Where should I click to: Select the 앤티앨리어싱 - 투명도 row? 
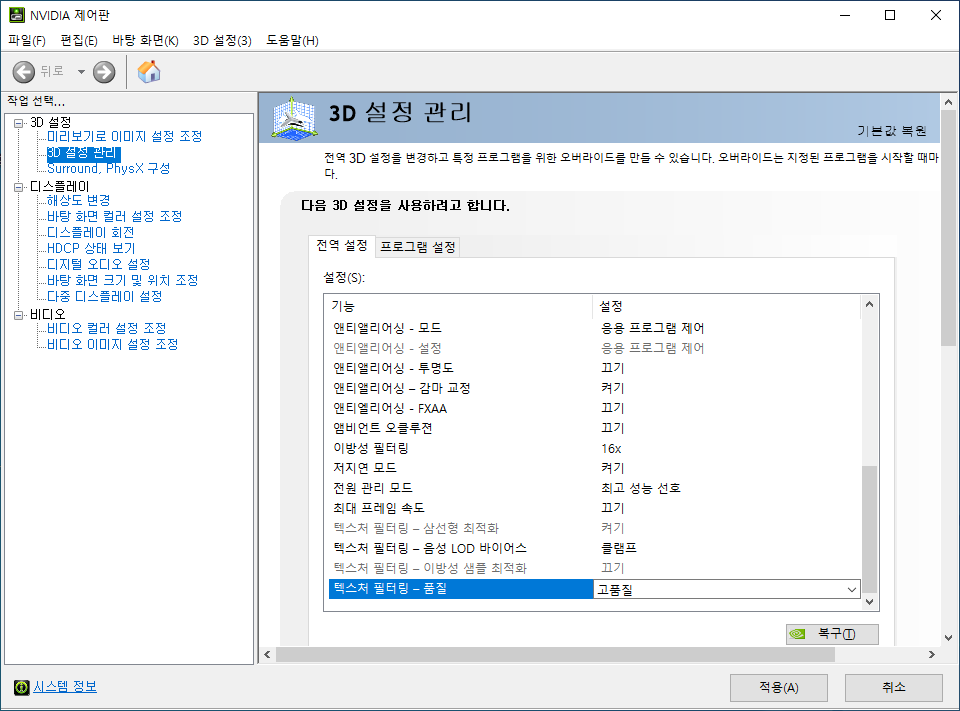click(594, 368)
